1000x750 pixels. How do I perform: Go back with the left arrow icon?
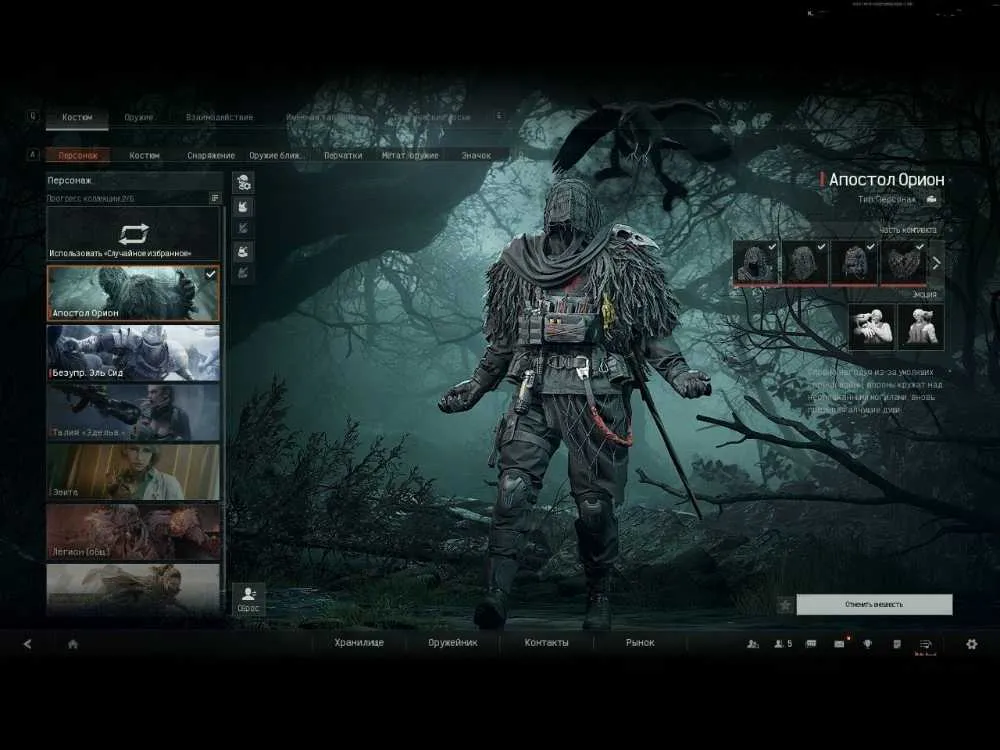pos(27,644)
